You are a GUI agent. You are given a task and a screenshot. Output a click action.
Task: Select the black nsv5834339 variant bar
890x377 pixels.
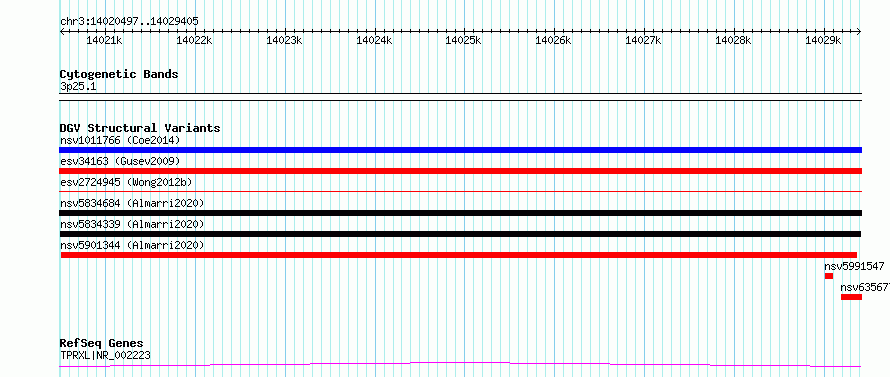coord(460,234)
